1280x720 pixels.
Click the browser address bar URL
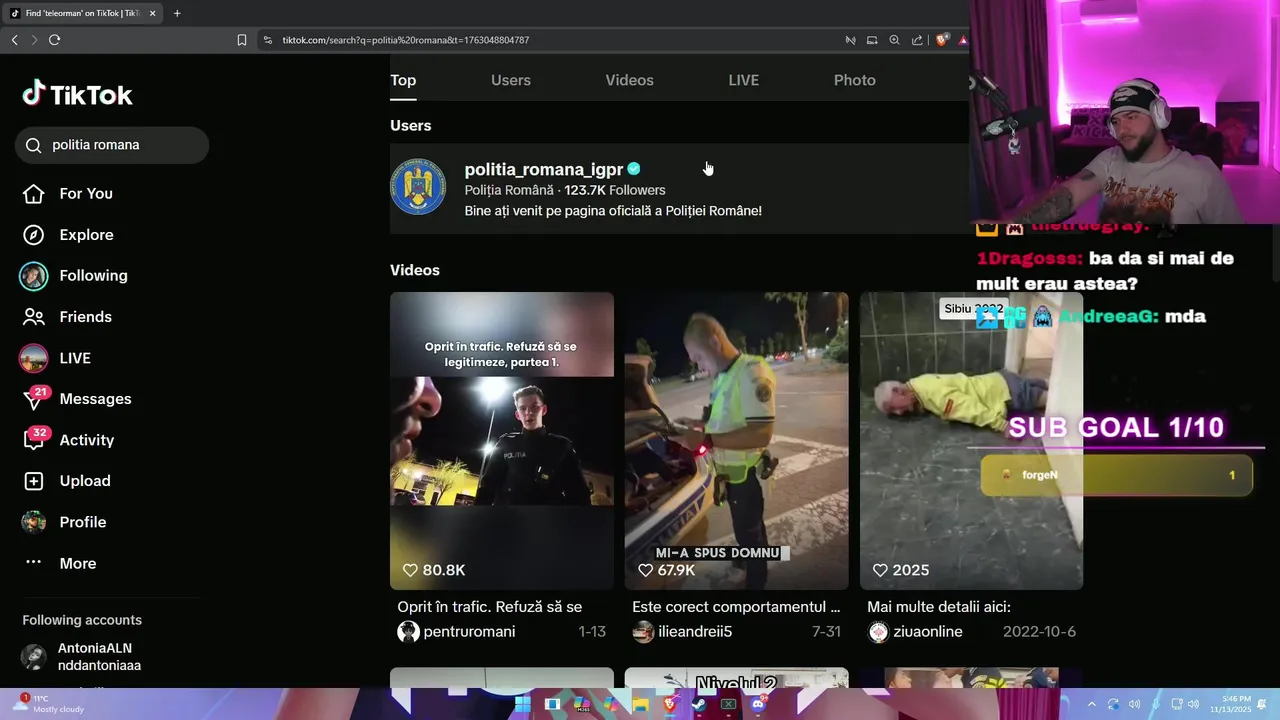pos(406,40)
